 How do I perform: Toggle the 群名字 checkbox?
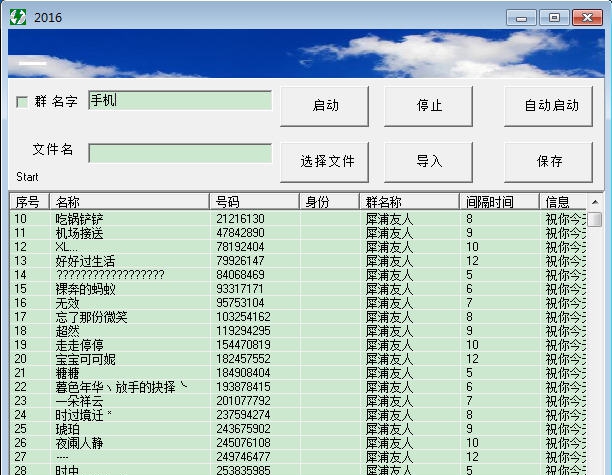(22, 102)
